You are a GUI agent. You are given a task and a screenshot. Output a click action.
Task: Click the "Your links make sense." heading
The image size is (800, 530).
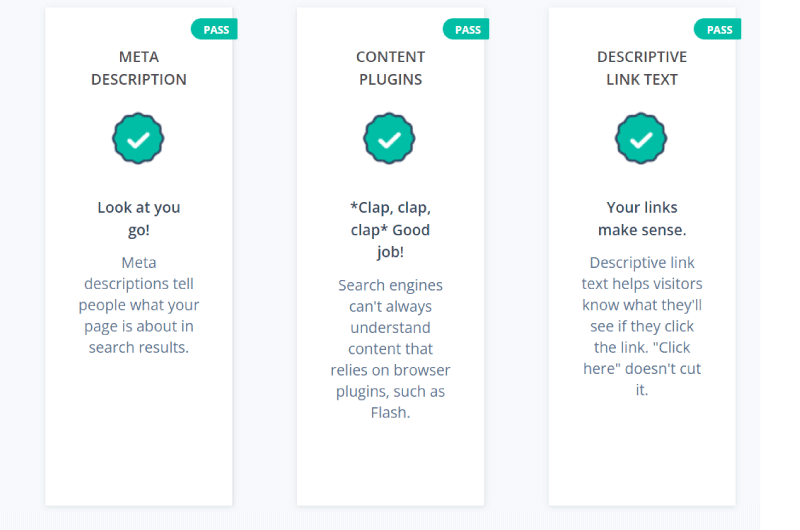pos(642,219)
